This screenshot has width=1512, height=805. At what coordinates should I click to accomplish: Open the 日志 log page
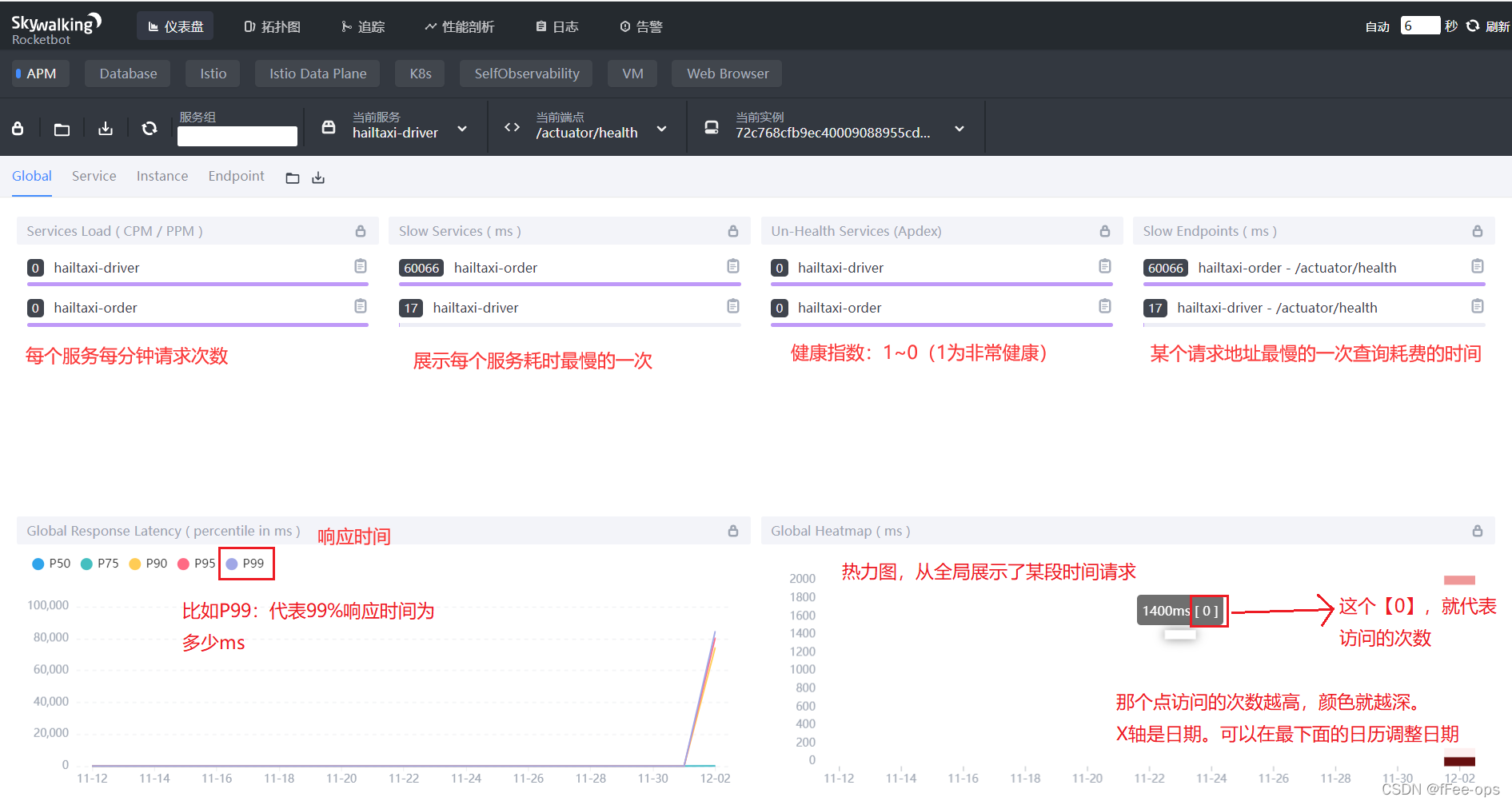(557, 26)
